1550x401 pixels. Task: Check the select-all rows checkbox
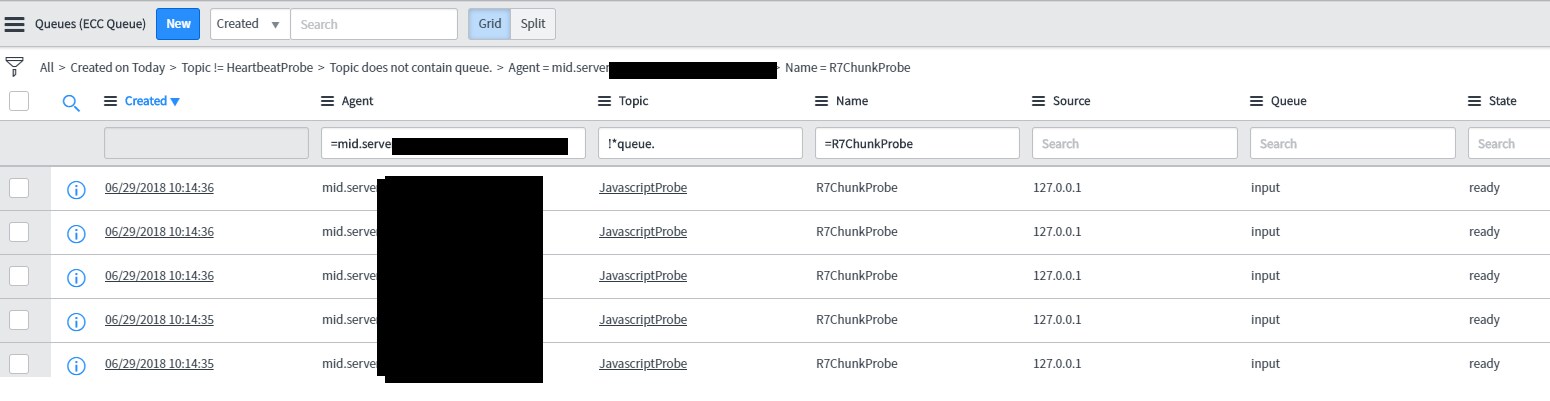tap(19, 100)
